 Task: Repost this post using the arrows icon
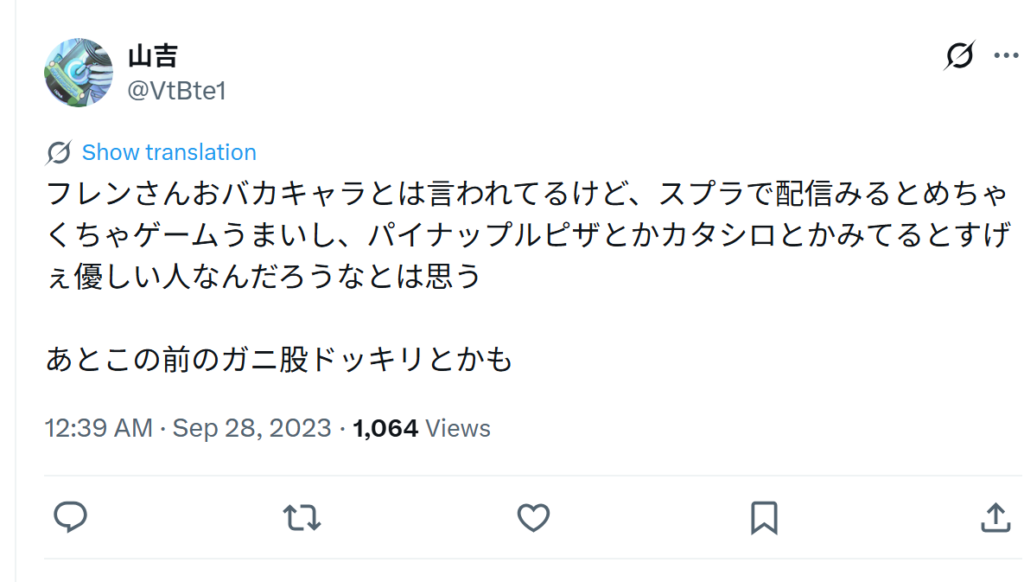coord(301,517)
